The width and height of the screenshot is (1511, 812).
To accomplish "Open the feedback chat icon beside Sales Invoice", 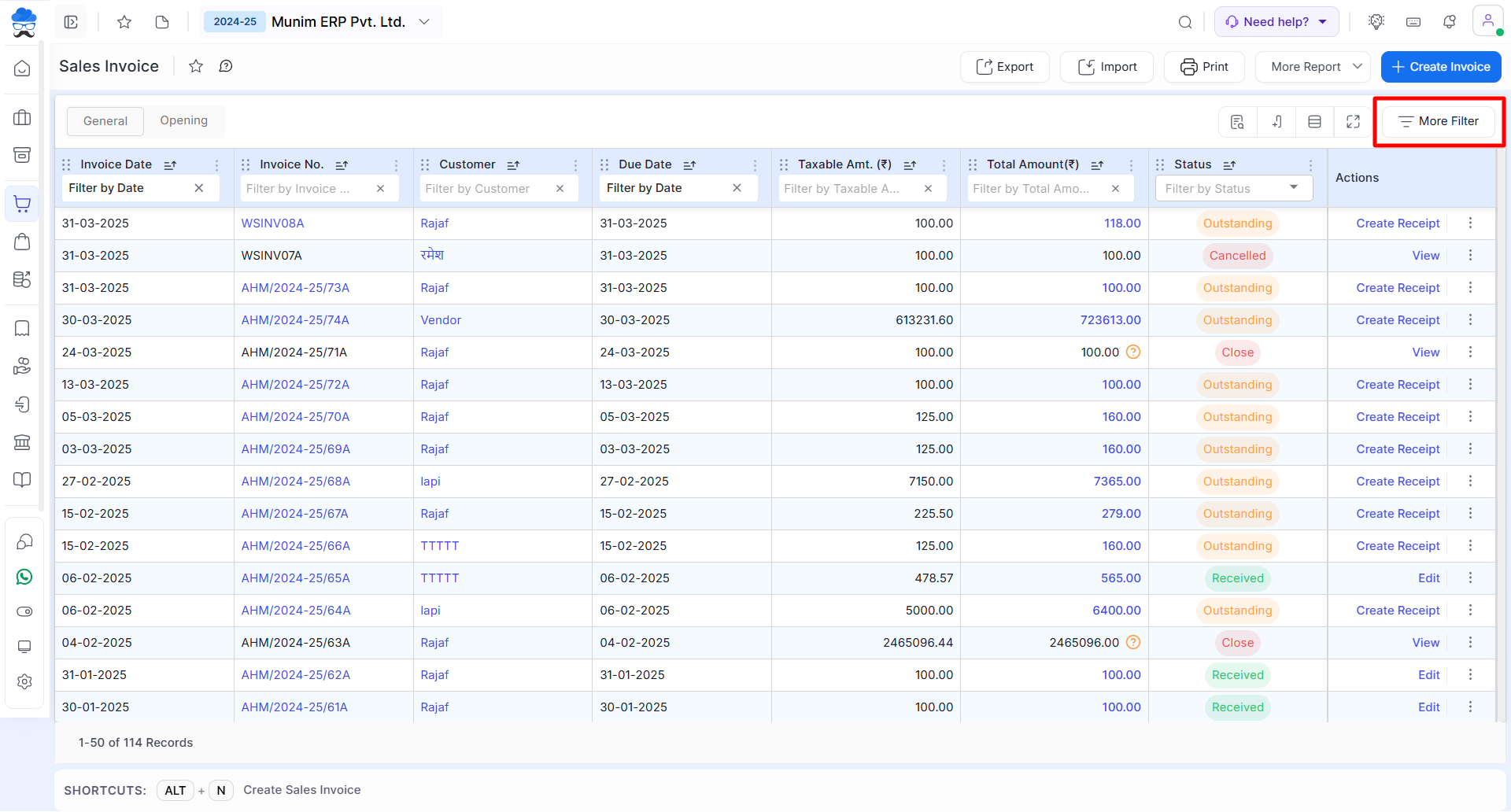I will point(226,66).
